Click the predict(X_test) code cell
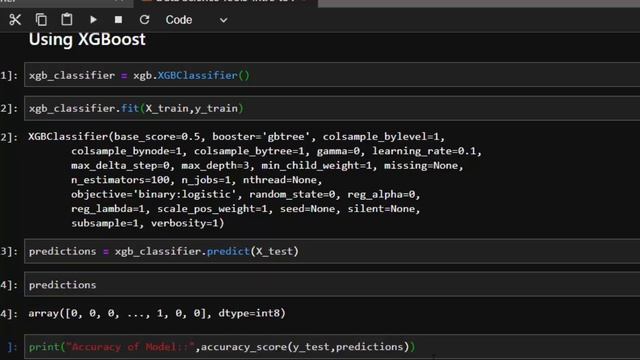The image size is (640, 360). click(x=332, y=251)
